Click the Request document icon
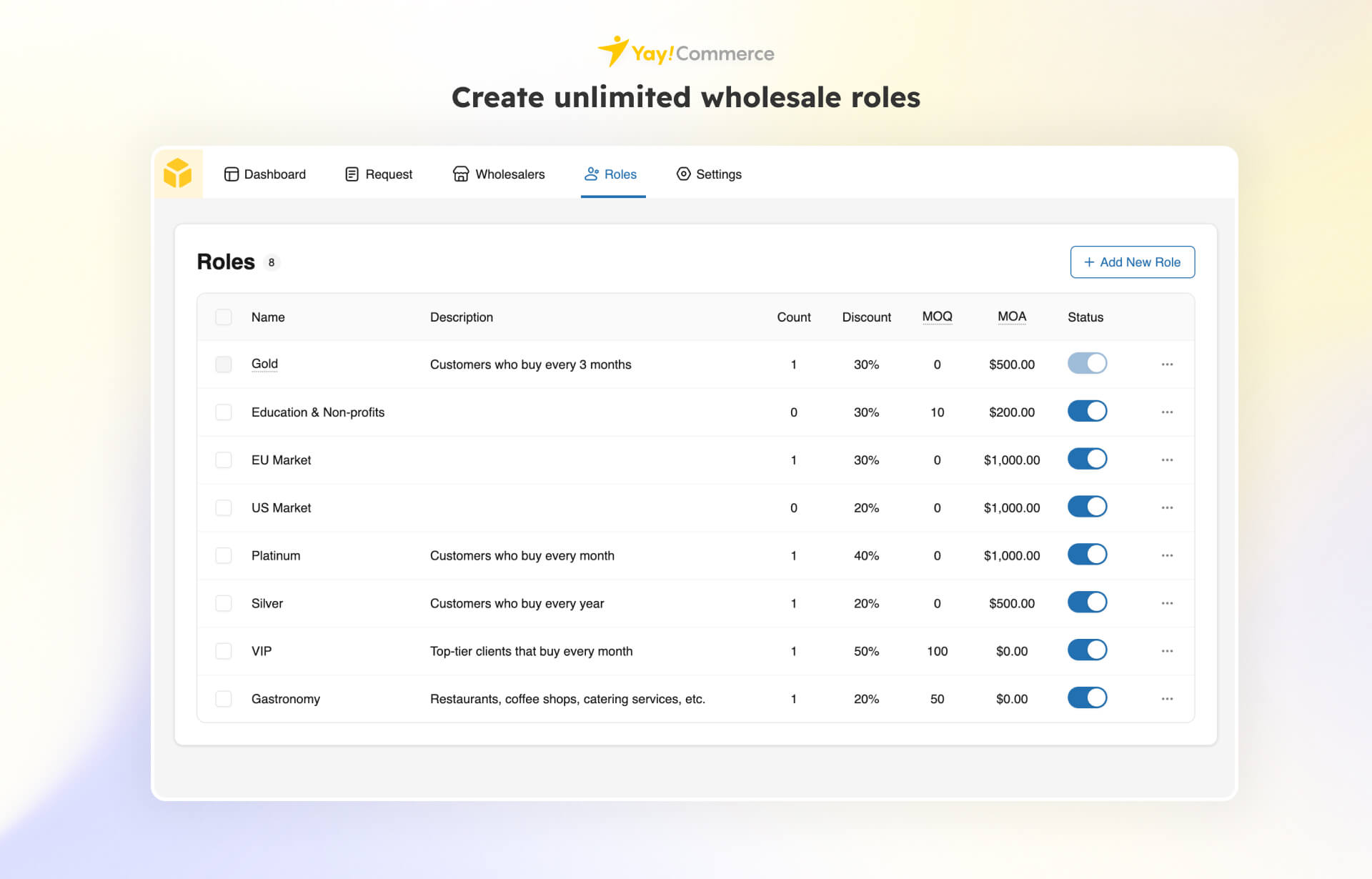Image resolution: width=1372 pixels, height=879 pixels. [352, 174]
